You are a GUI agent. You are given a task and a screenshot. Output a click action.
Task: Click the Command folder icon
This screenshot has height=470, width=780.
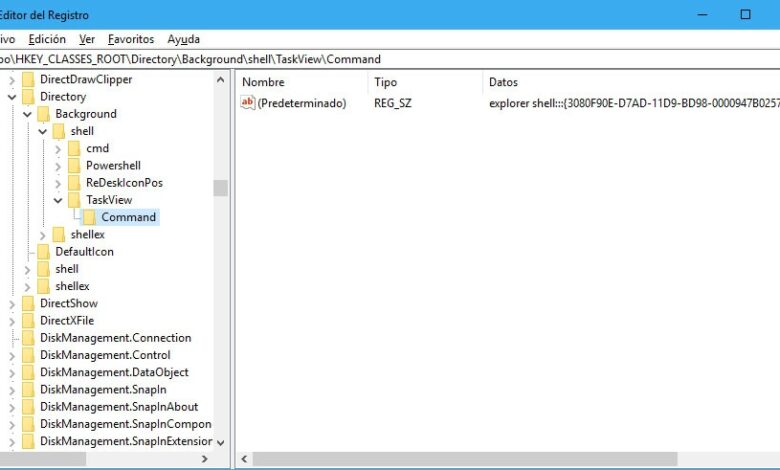click(x=90, y=217)
